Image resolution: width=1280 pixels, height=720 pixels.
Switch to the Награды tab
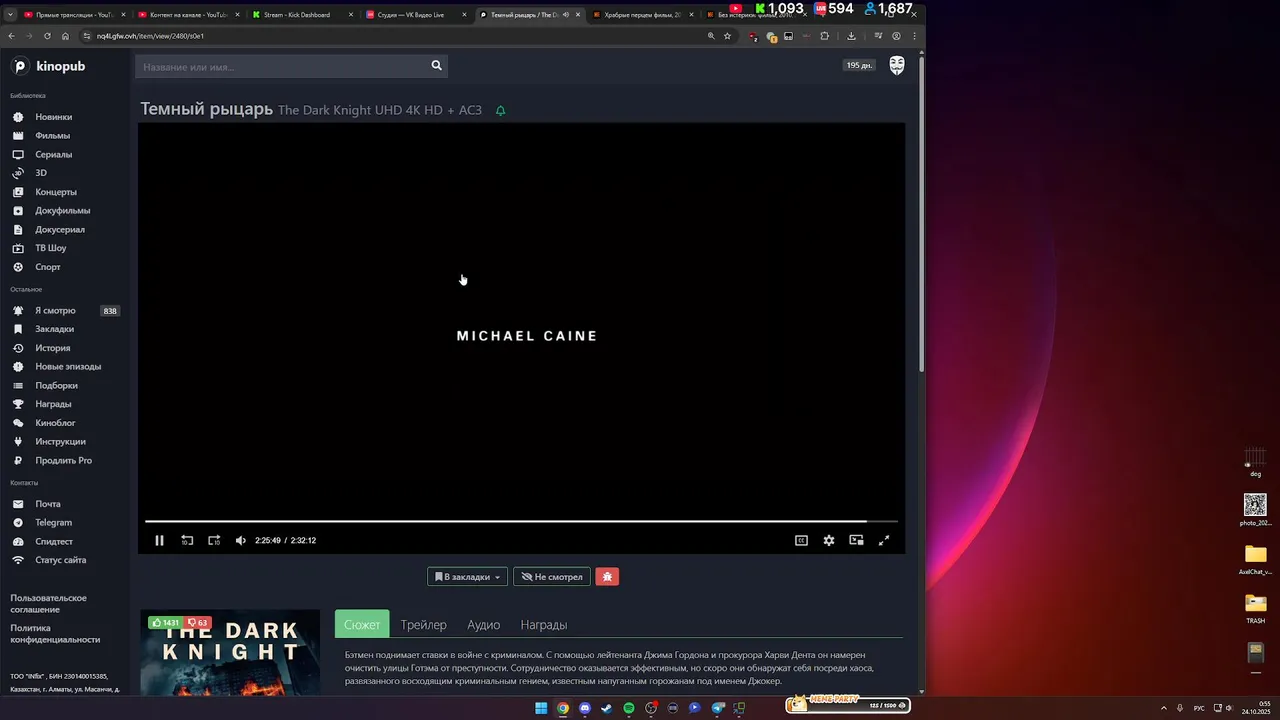tap(544, 625)
